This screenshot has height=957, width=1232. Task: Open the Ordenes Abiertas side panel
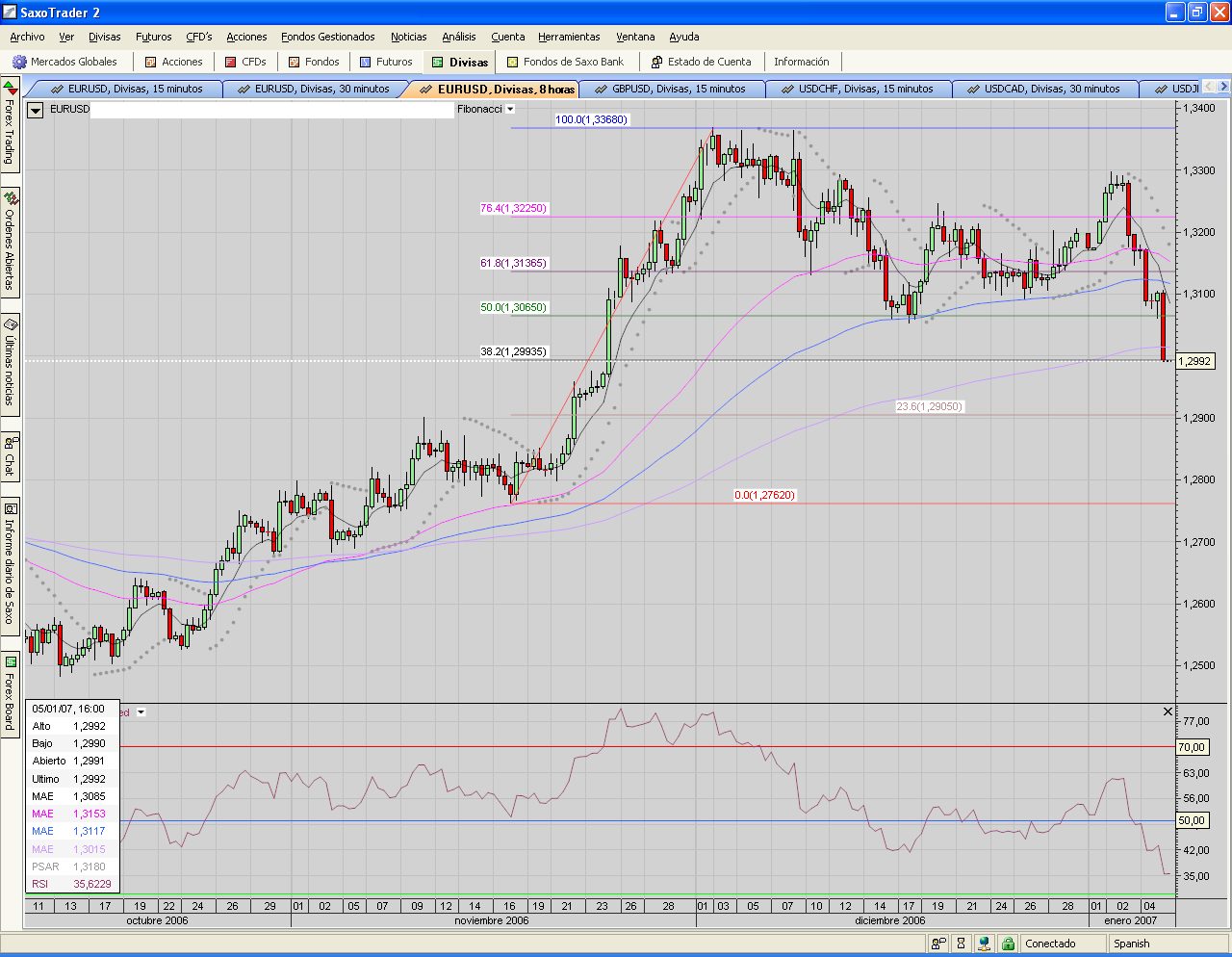tap(10, 242)
